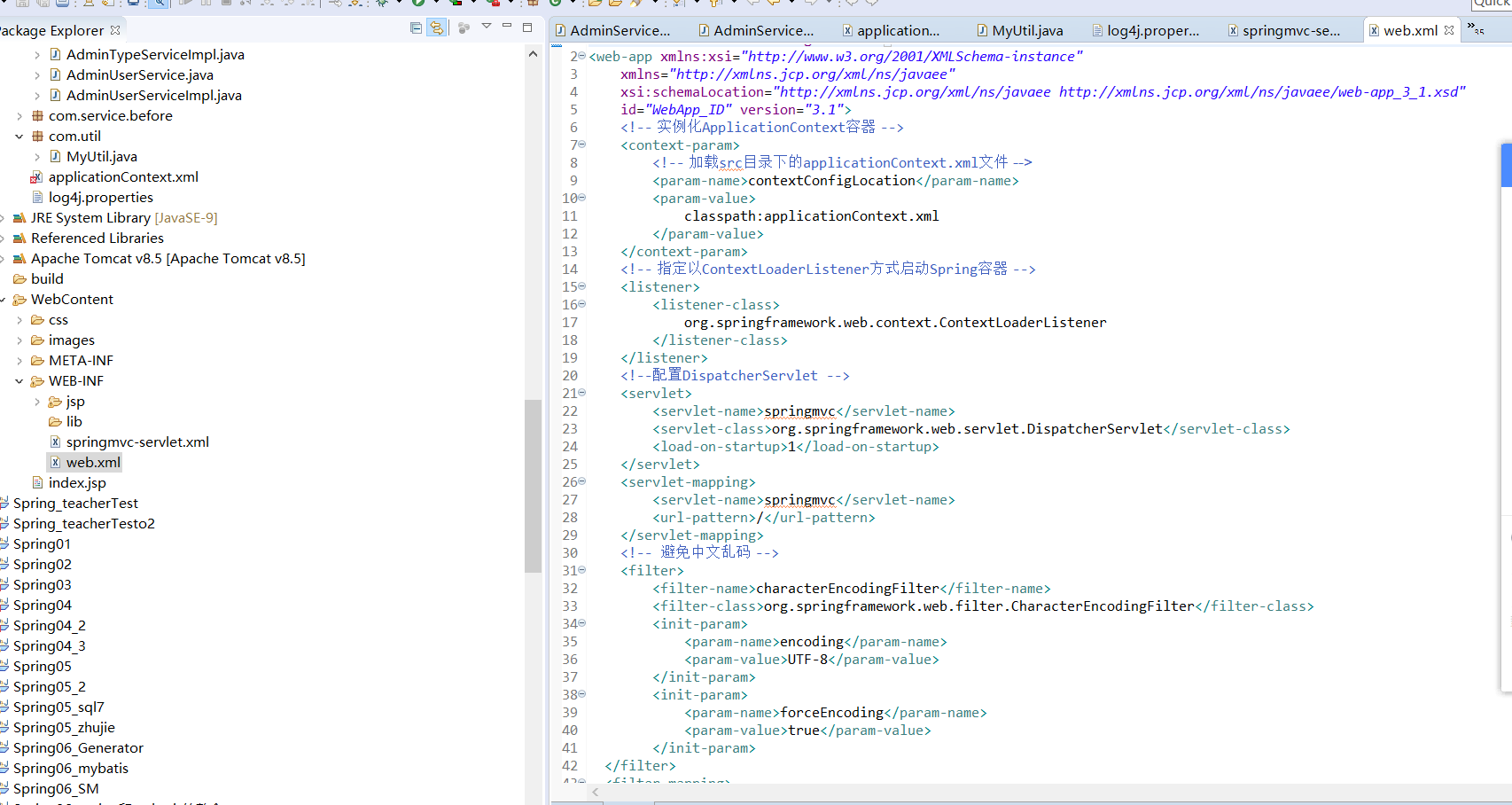Image resolution: width=1512 pixels, height=805 pixels.
Task: Click the AdminUserService.java file icon
Action: pos(55,75)
